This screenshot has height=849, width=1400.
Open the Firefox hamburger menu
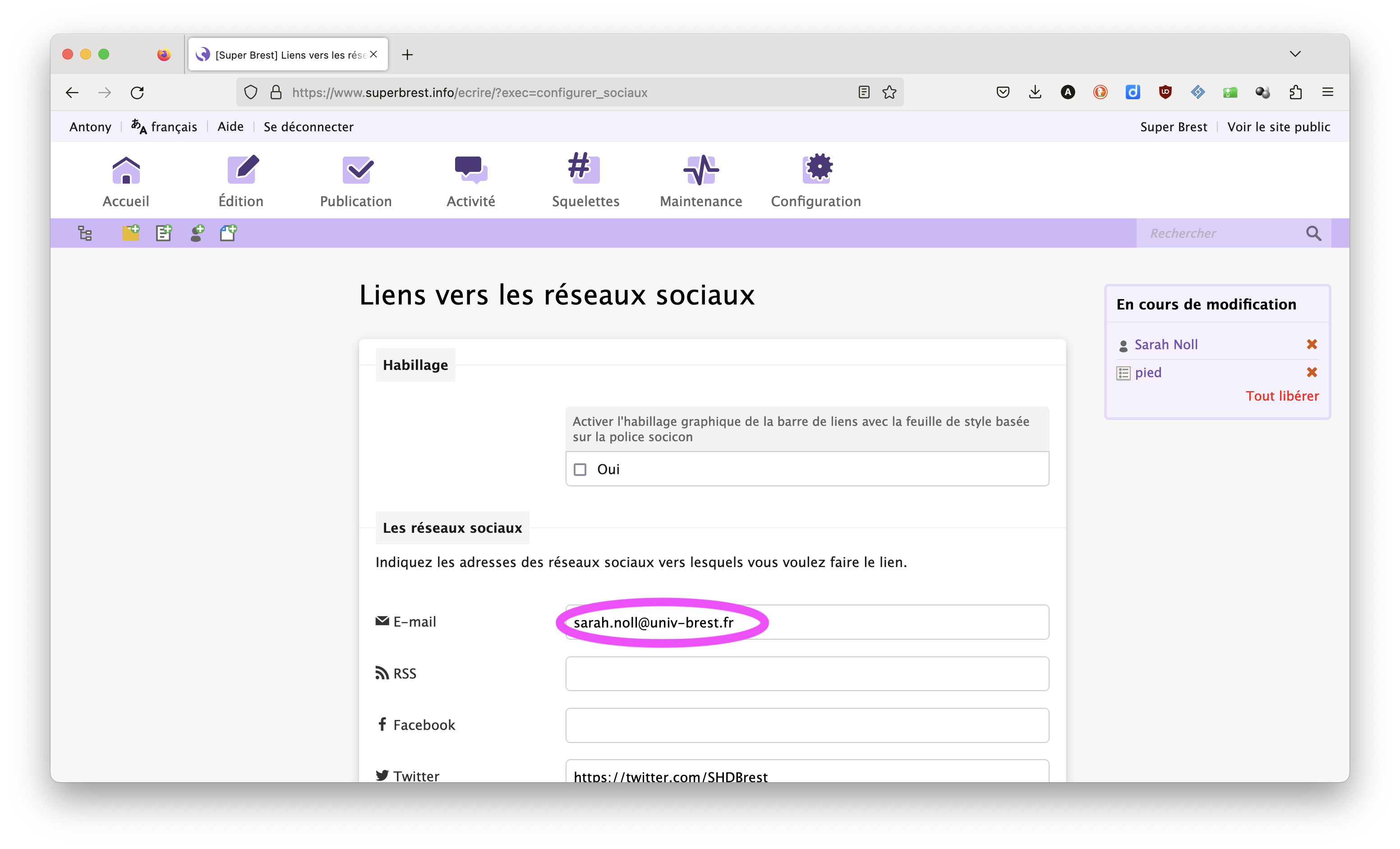(1327, 92)
